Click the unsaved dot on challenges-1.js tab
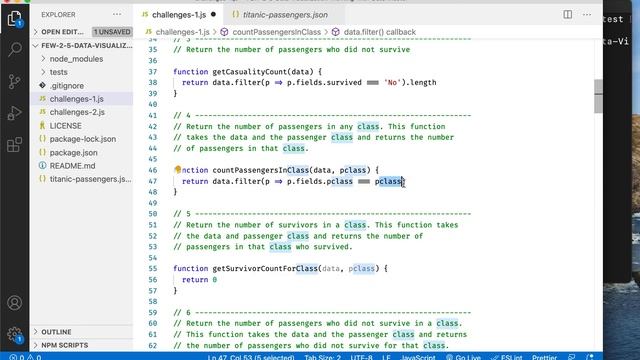 pos(213,15)
